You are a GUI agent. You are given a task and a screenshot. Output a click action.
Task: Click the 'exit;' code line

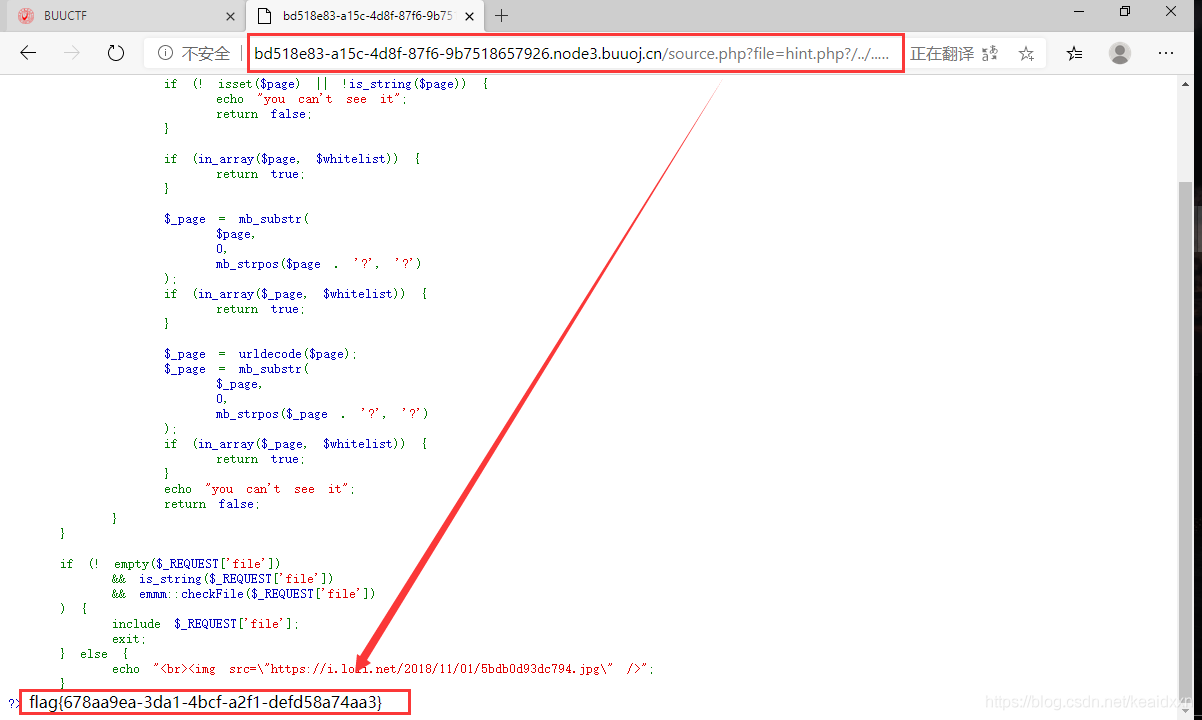(129, 639)
